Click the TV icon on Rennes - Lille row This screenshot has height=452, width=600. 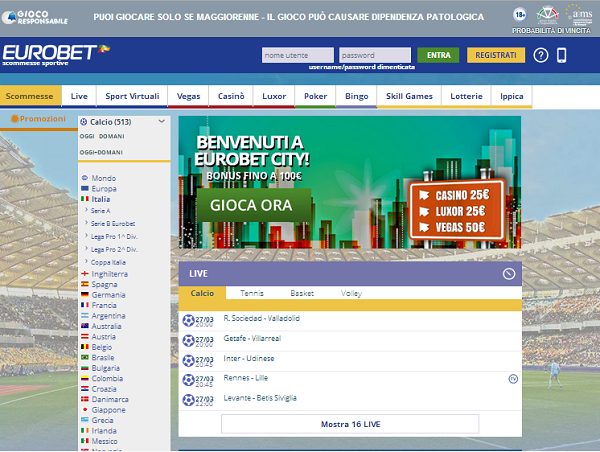coord(513,379)
